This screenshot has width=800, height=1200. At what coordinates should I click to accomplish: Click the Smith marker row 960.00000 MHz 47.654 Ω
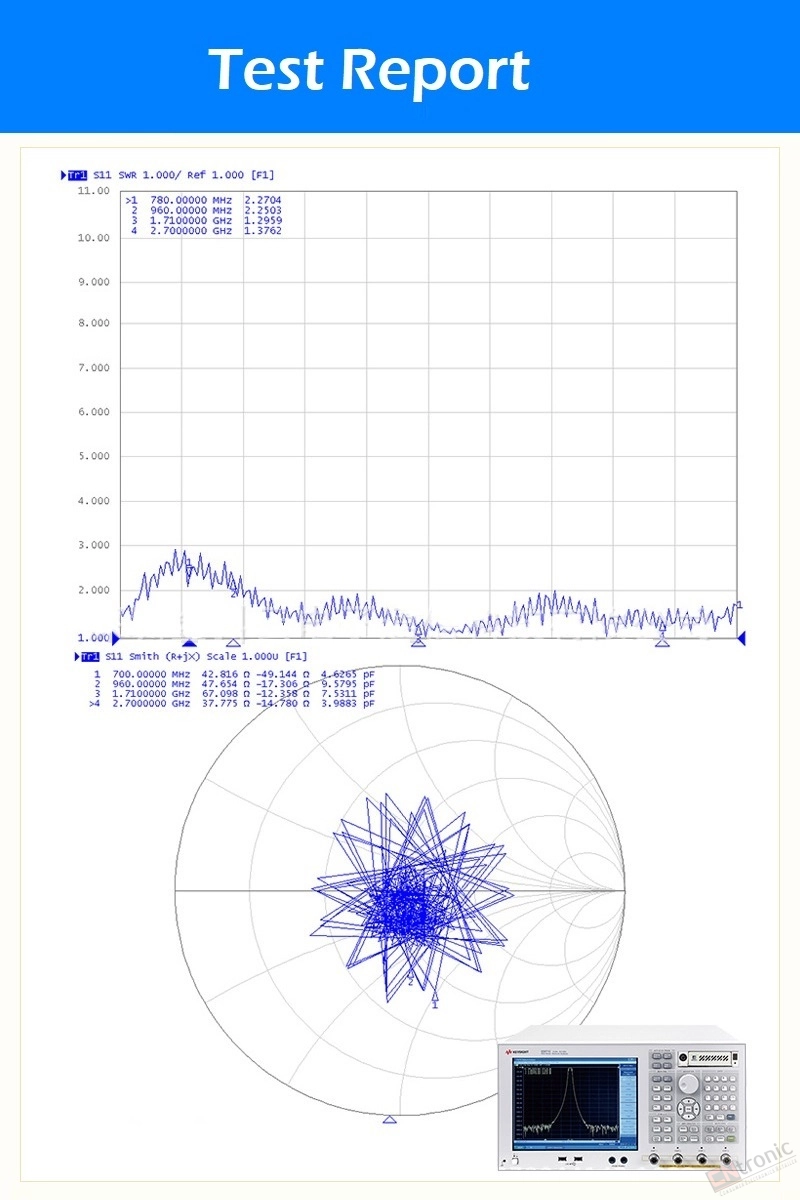pyautogui.click(x=234, y=684)
